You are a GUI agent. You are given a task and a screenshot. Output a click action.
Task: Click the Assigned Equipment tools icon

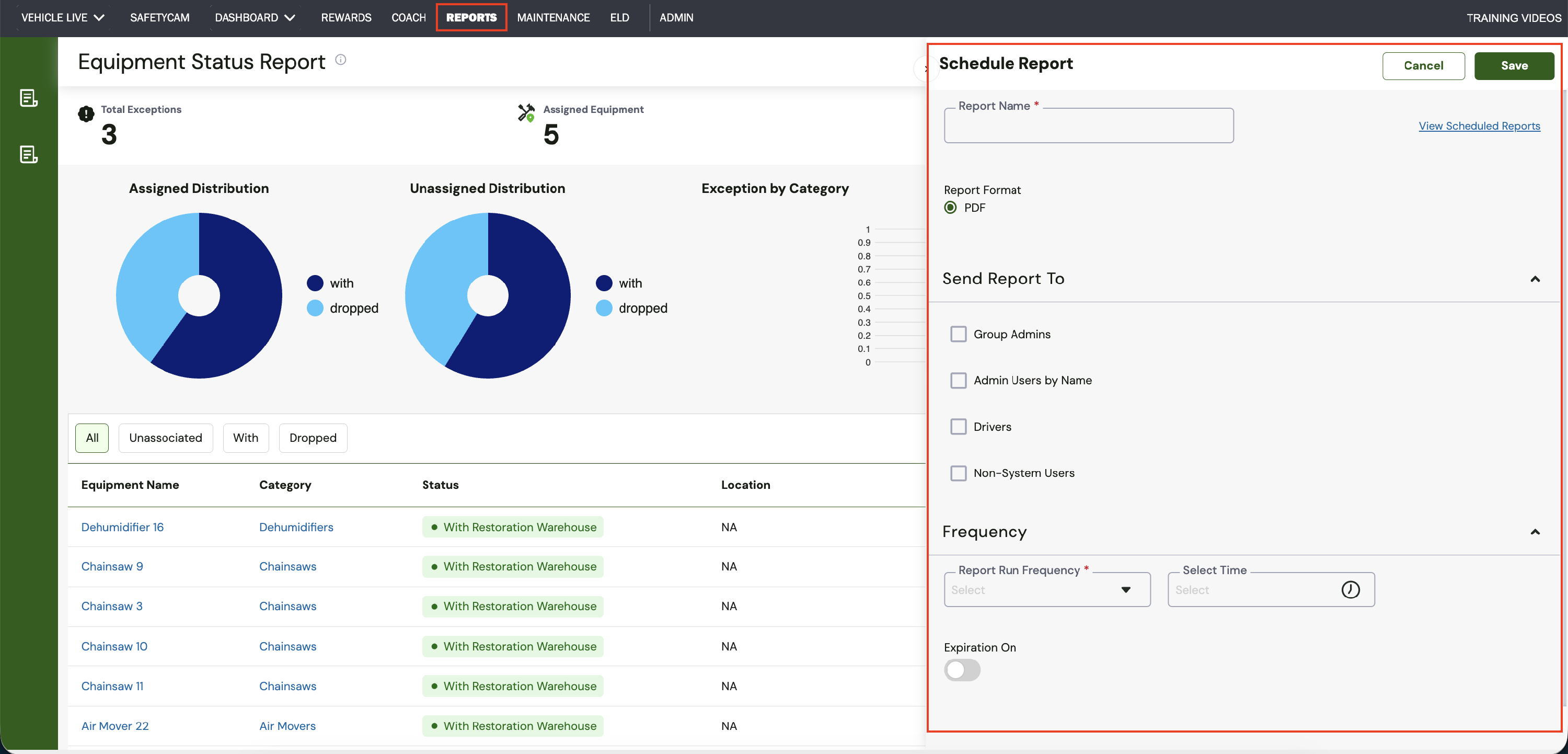[526, 112]
